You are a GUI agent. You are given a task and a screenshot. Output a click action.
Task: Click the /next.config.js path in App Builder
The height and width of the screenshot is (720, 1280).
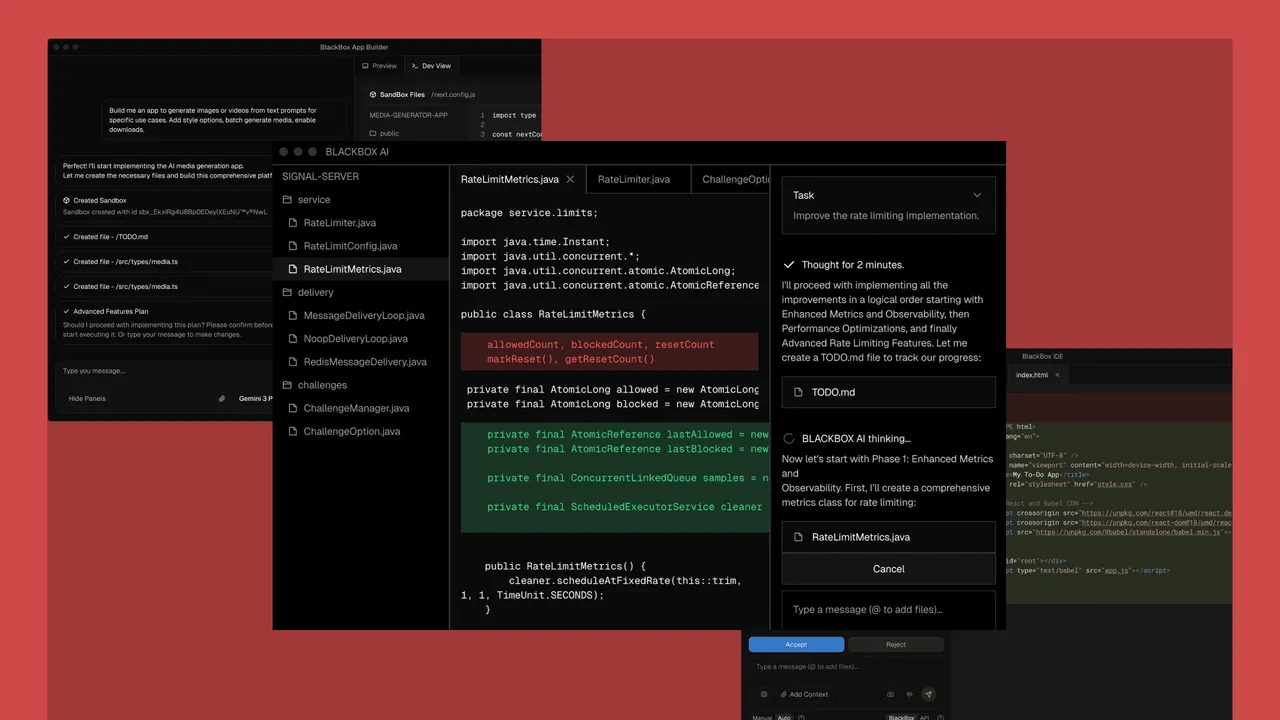coord(453,95)
